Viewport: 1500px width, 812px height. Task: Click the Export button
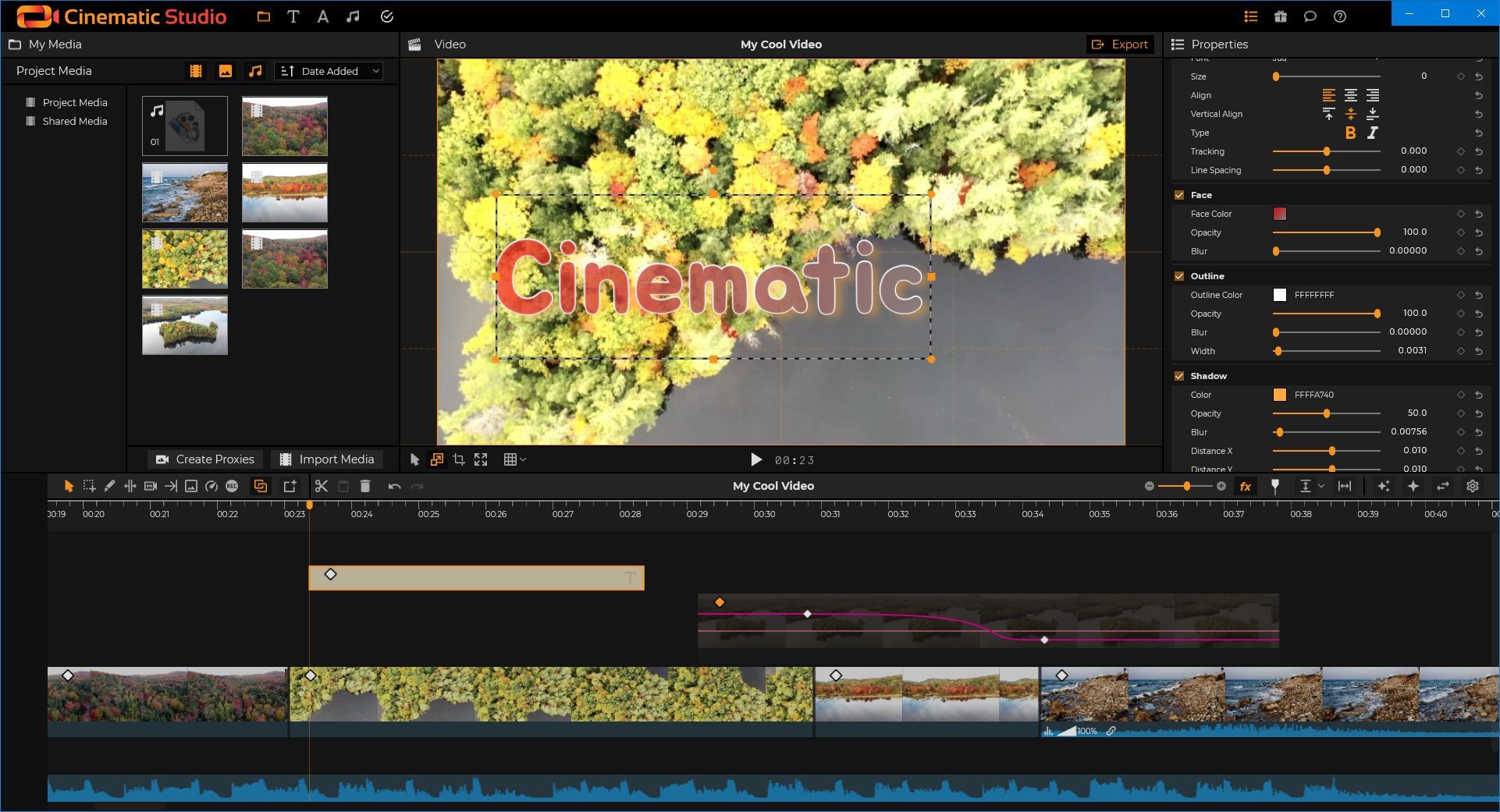(x=1120, y=44)
